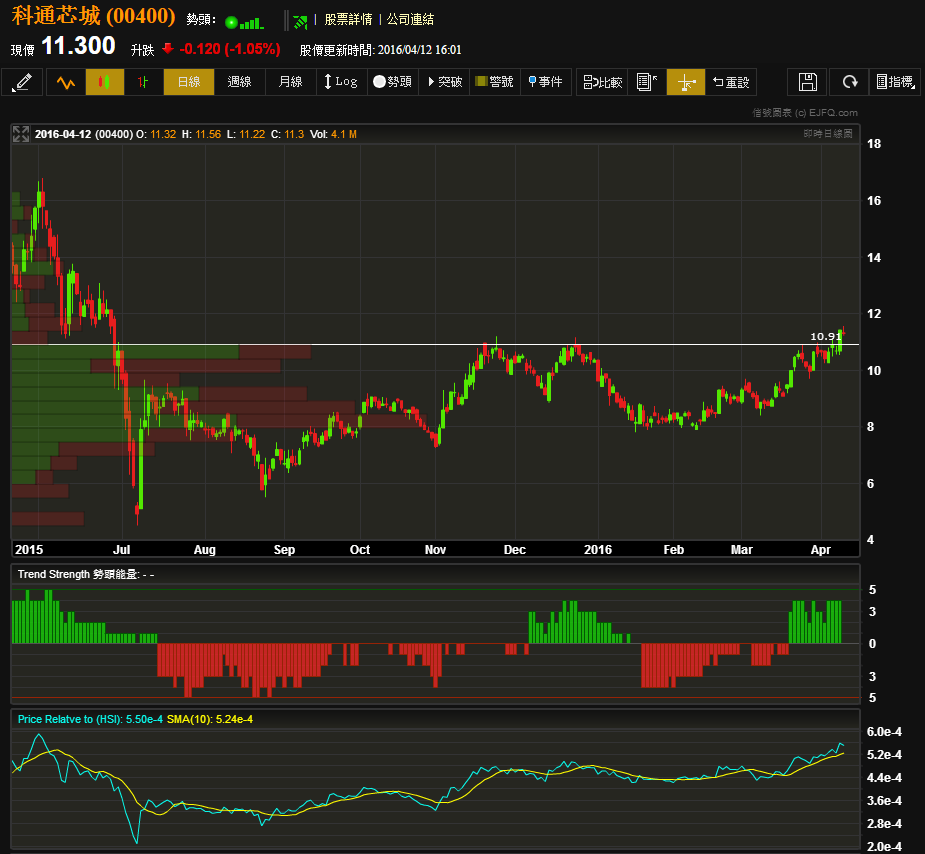Click the 比較 compare button
The height and width of the screenshot is (854, 925).
602,82
